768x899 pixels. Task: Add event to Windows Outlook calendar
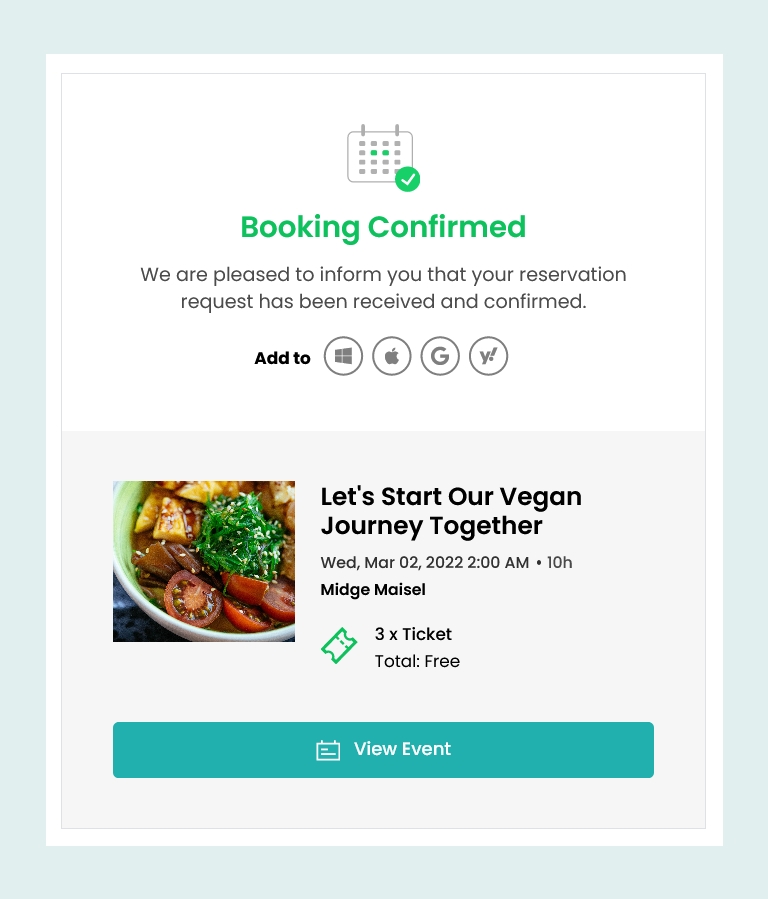coord(343,356)
